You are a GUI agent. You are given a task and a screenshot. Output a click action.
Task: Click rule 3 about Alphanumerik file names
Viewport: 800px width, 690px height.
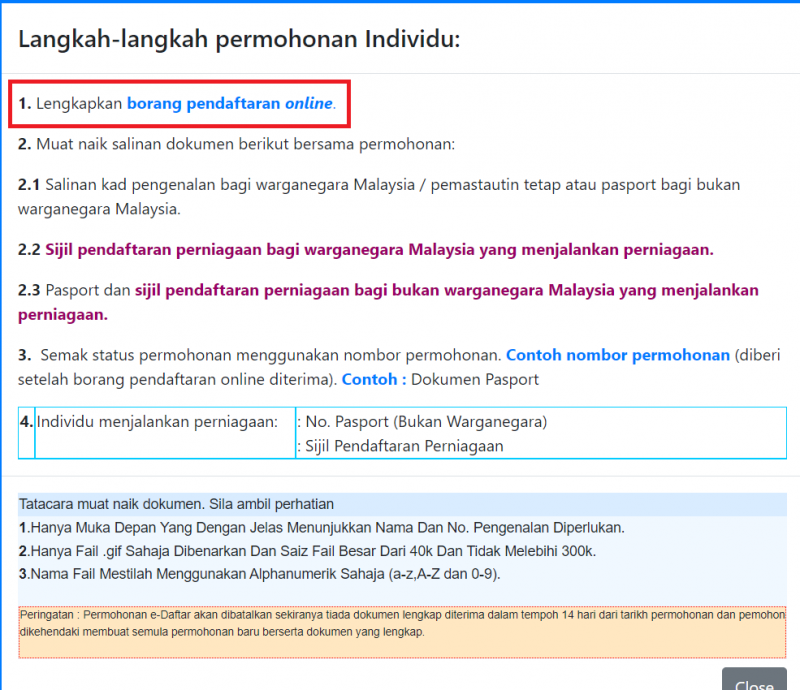[x=259, y=574]
